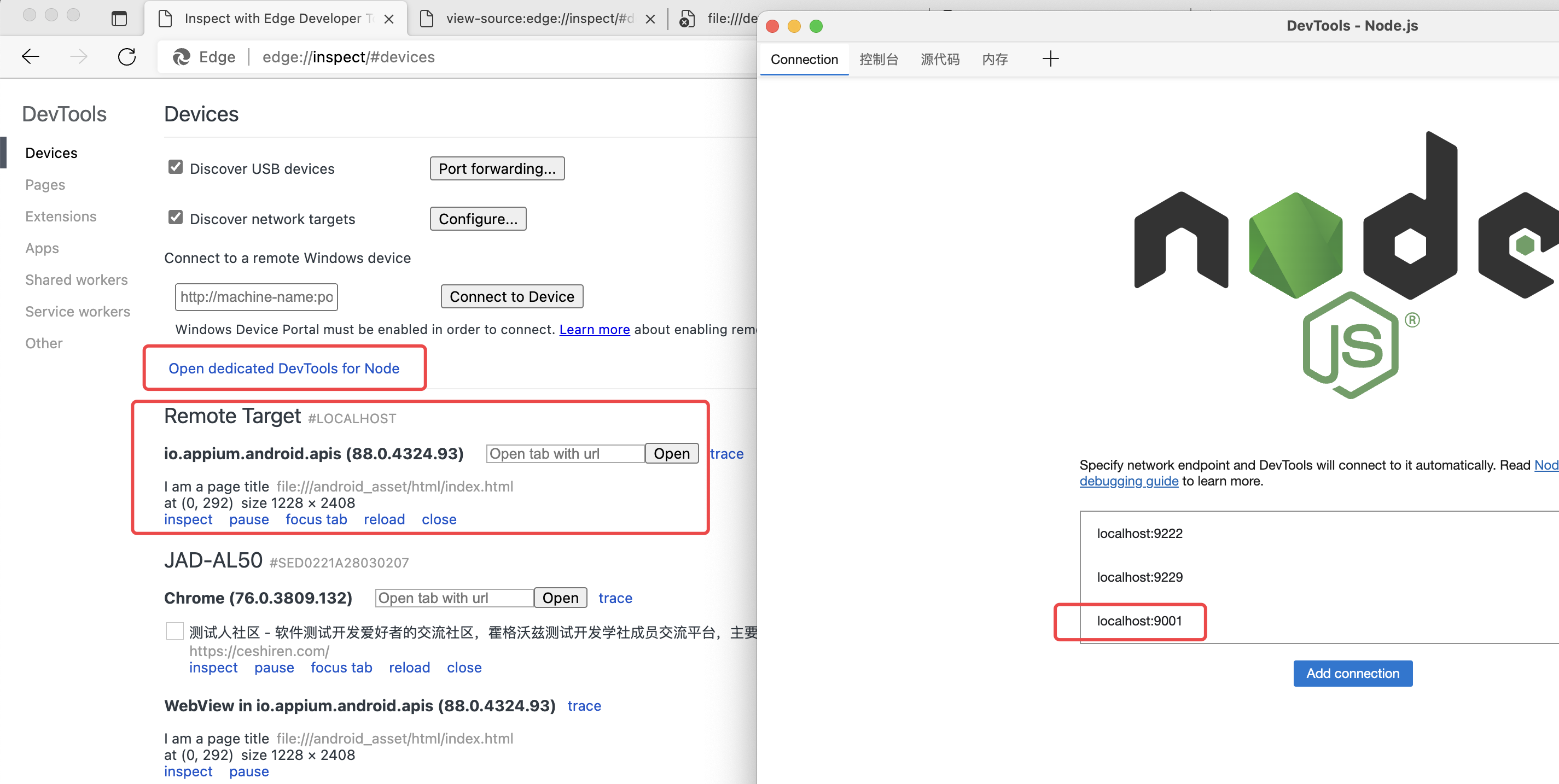Close the view-source tab
Screen dimensions: 1559x784
click(x=650, y=19)
